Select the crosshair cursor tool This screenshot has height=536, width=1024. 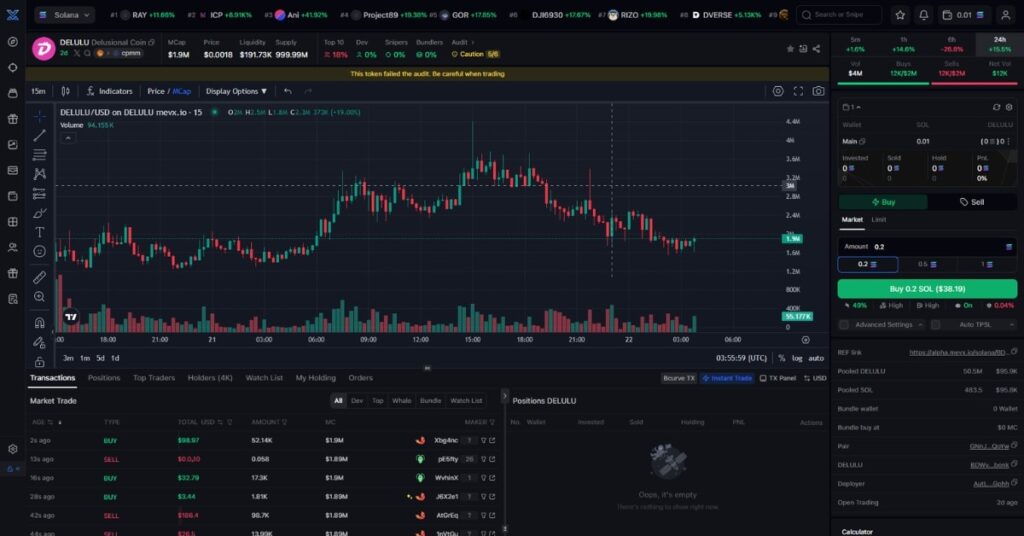coord(39,116)
